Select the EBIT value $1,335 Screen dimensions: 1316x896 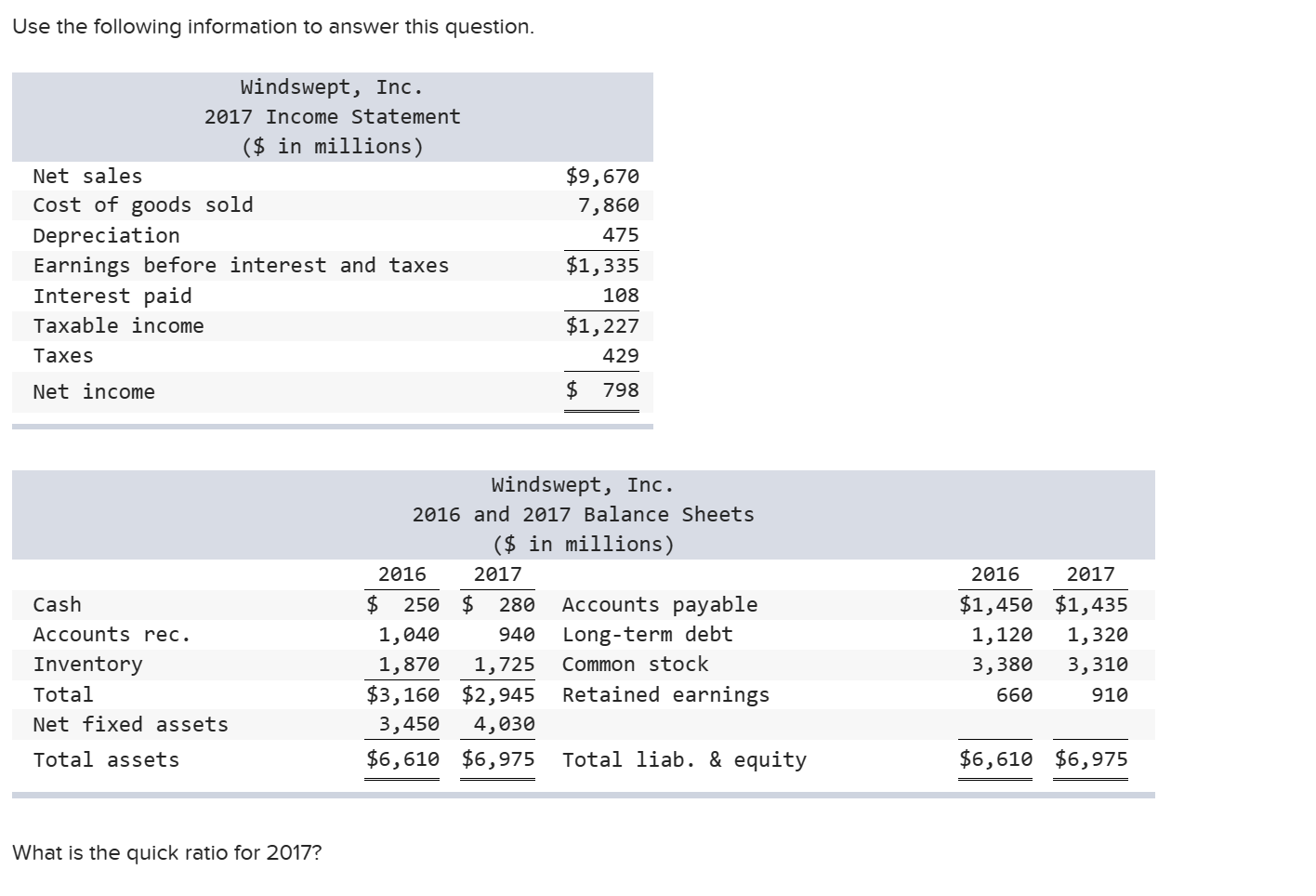602,266
